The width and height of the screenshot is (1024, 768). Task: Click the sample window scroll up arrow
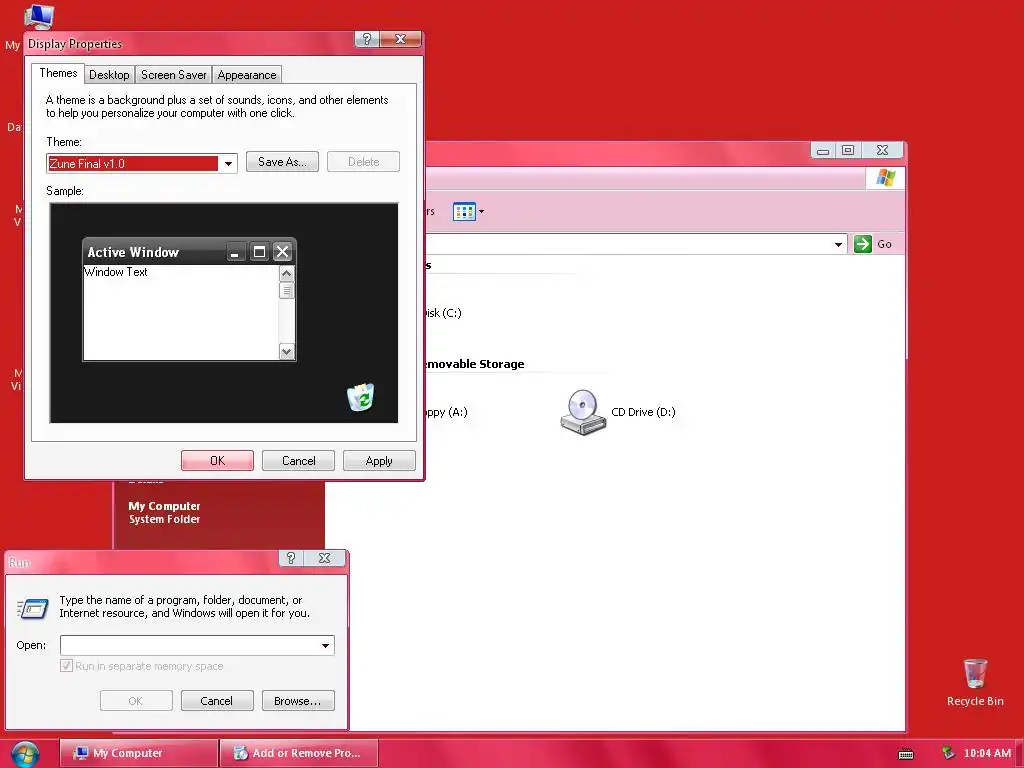286,273
